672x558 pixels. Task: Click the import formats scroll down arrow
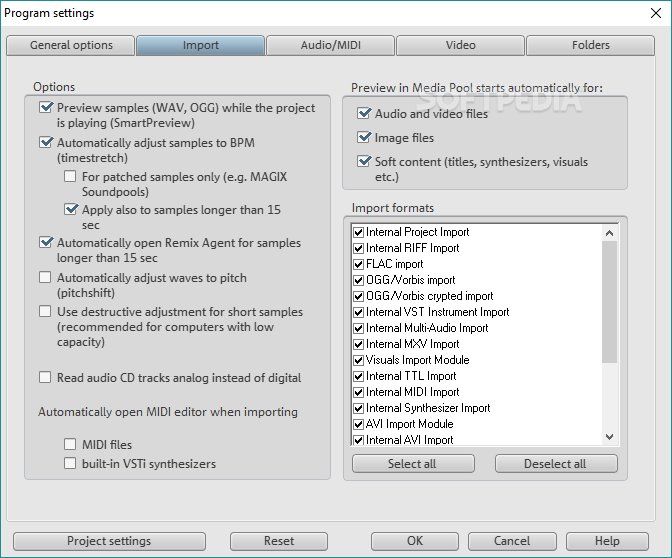[x=609, y=437]
